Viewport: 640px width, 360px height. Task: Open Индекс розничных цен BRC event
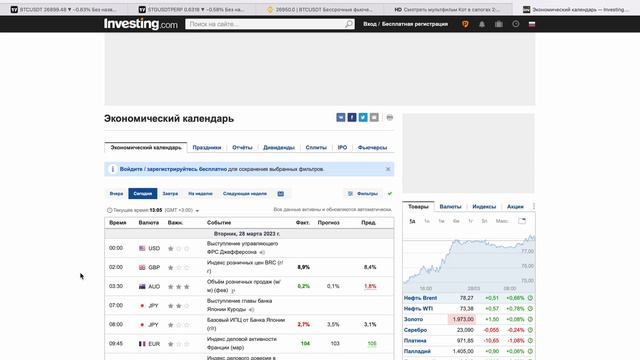point(245,267)
